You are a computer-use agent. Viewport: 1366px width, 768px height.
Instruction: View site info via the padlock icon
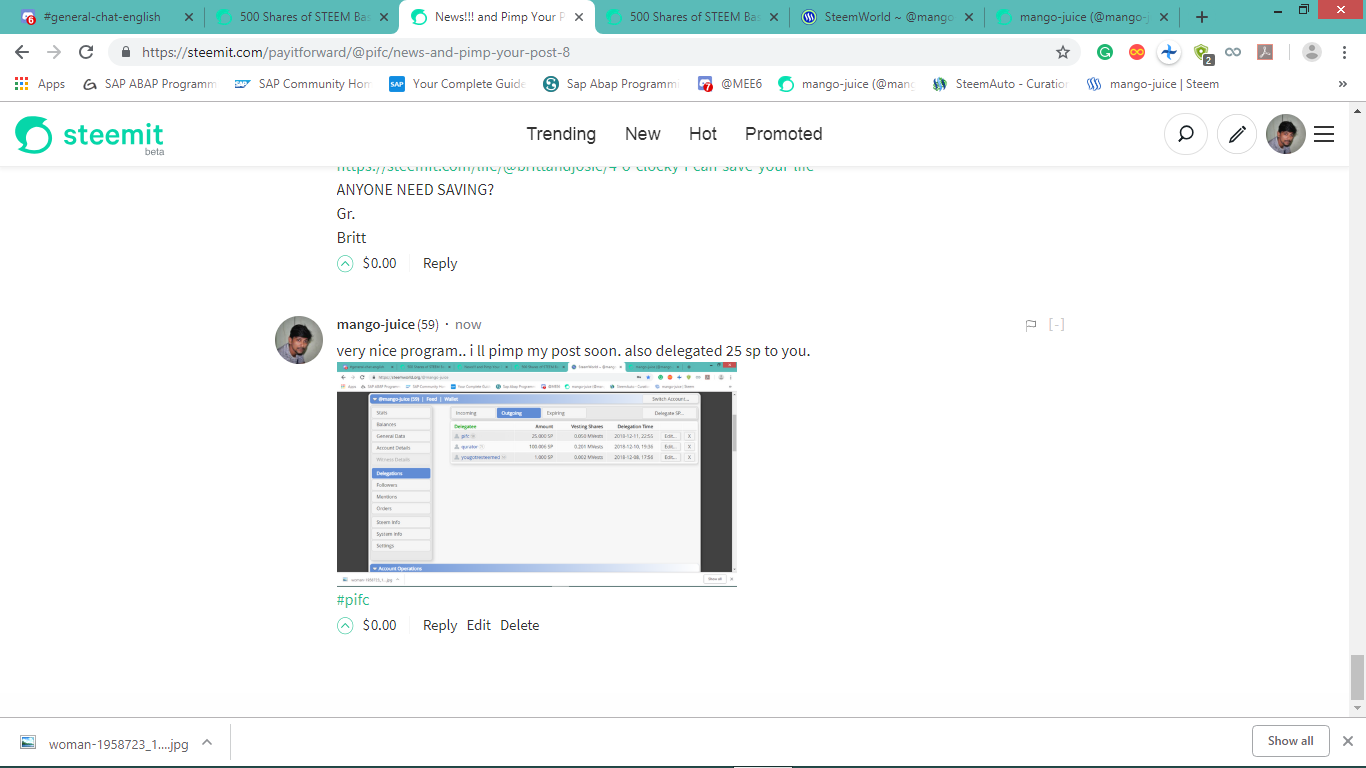126,52
